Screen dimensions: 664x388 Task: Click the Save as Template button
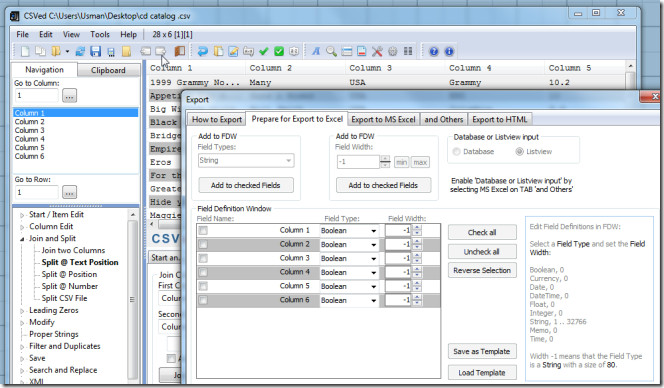click(x=482, y=351)
